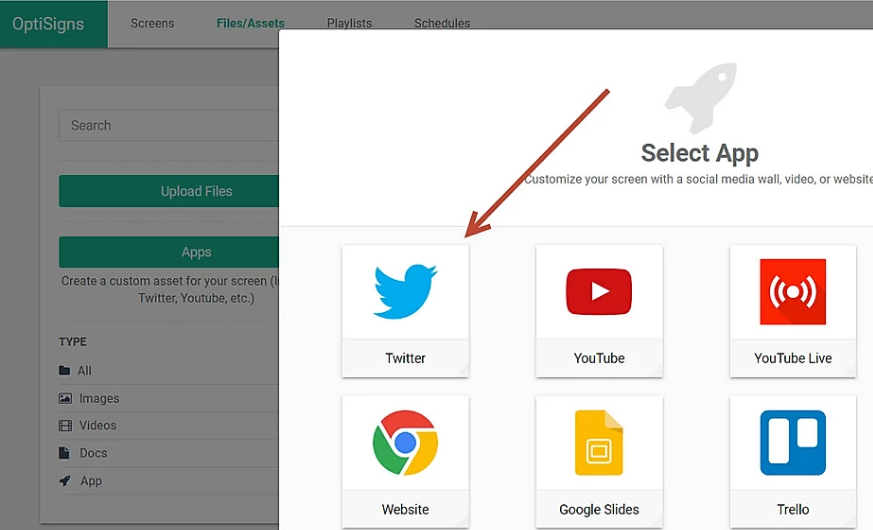Viewport: 873px width, 530px height.
Task: Choose the Trello app icon
Action: point(792,442)
